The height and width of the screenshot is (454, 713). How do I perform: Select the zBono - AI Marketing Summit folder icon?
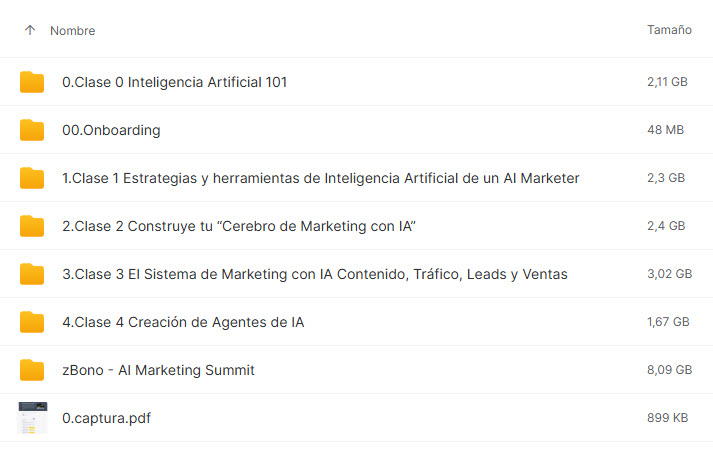click(32, 370)
